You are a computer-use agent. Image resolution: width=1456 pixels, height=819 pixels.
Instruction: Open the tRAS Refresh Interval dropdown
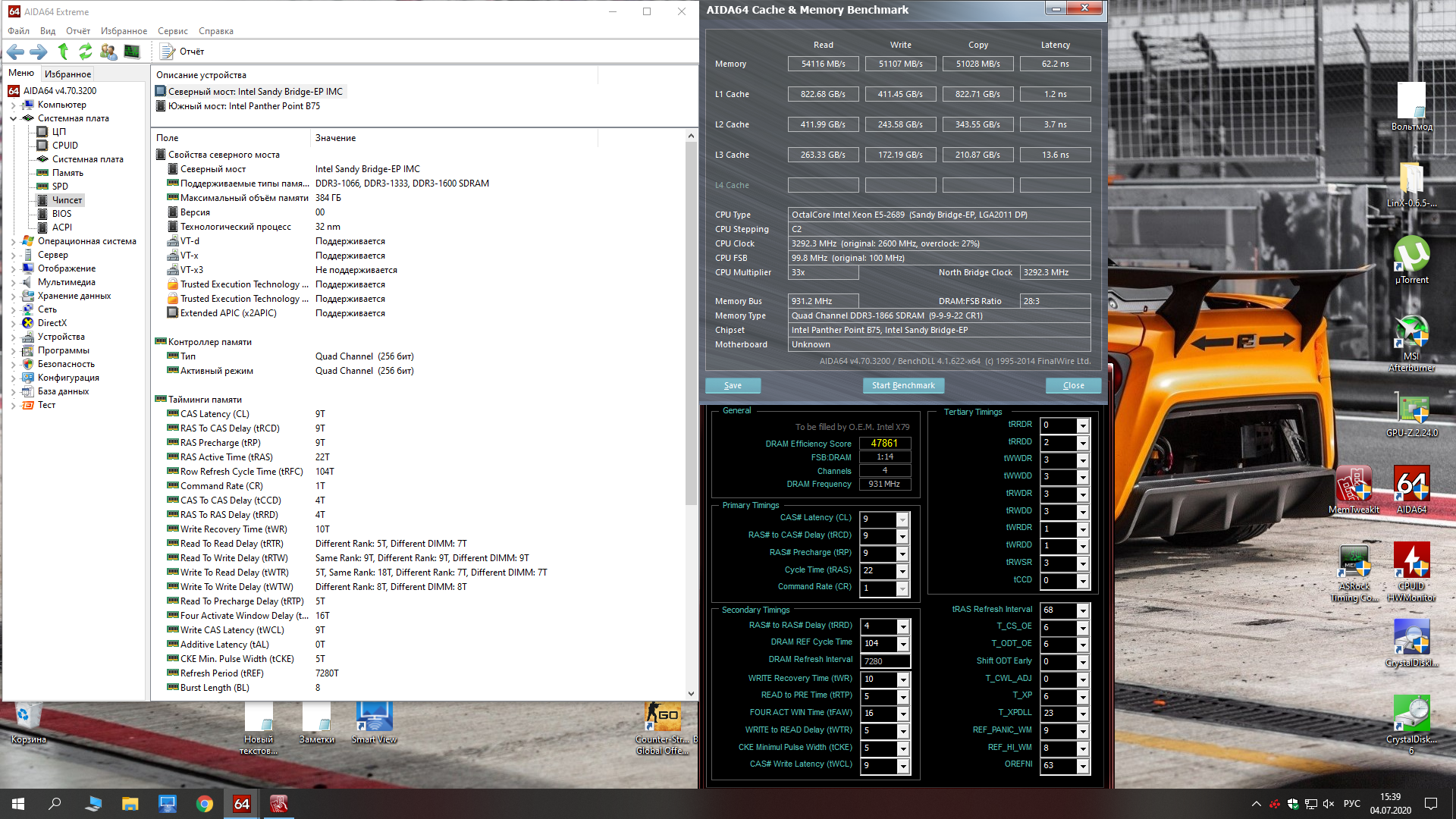coord(1083,610)
